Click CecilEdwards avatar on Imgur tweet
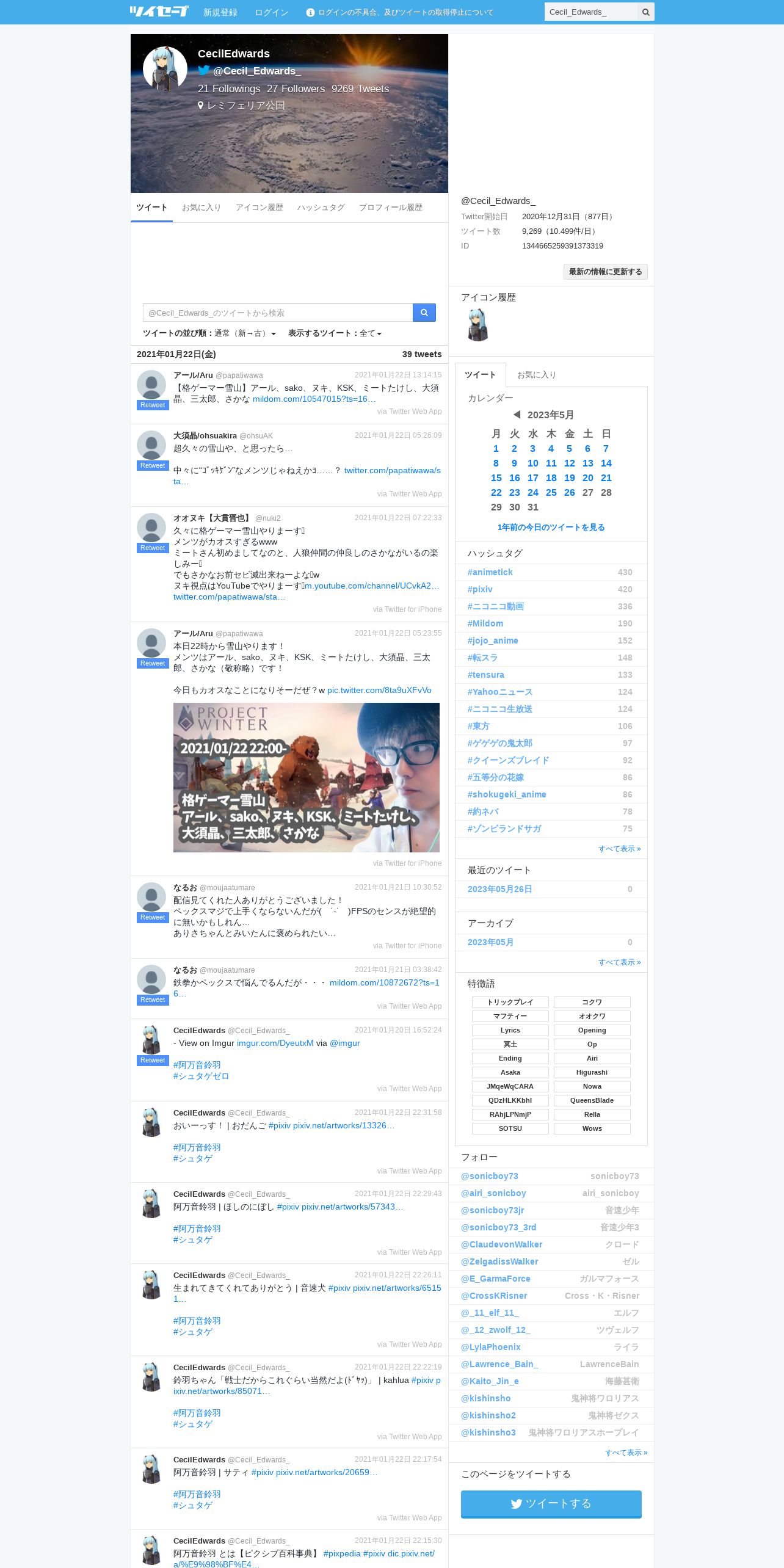Screen dimensions: 784x1568 pyautogui.click(x=151, y=1040)
